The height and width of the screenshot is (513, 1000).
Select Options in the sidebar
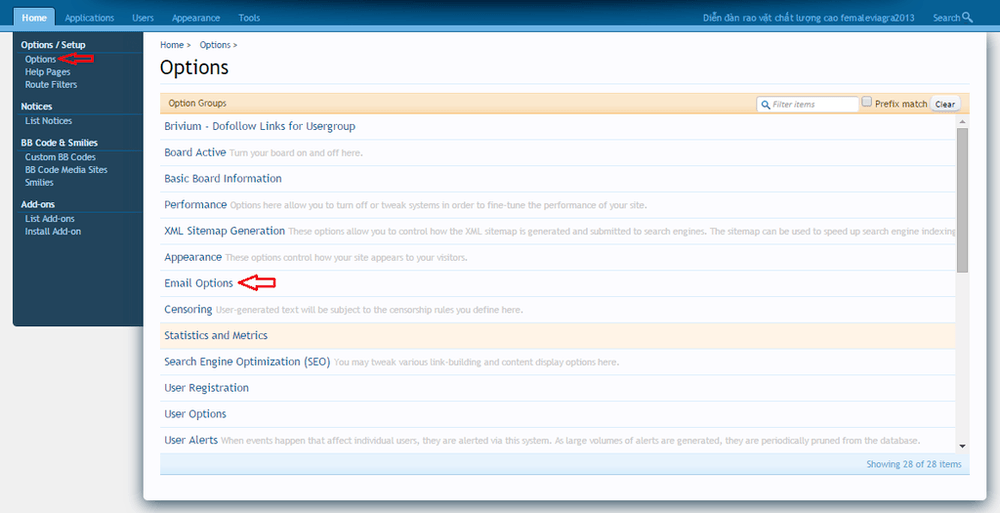coord(40,59)
